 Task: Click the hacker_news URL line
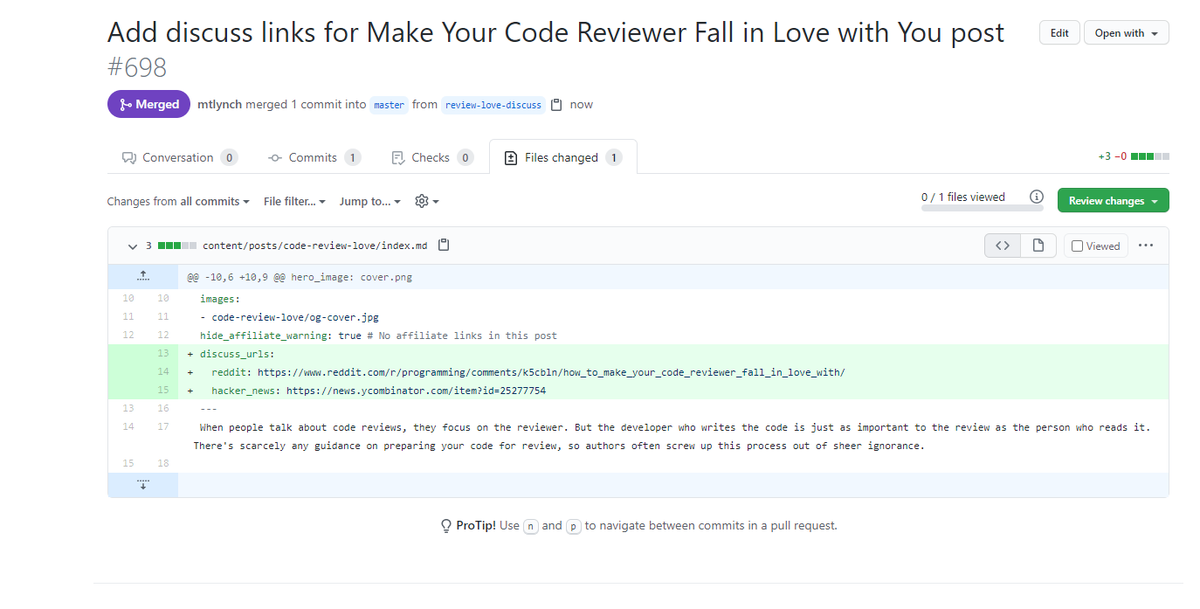pyautogui.click(x=673, y=390)
